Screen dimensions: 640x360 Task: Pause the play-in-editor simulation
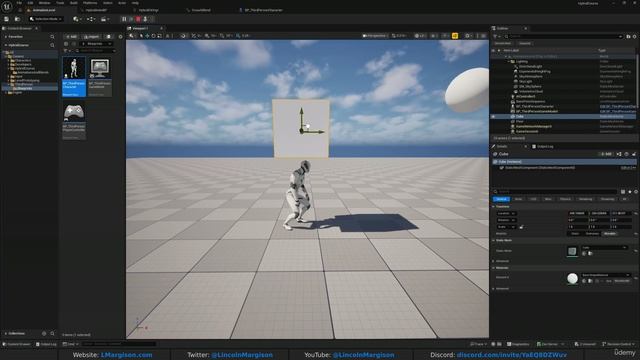pyautogui.click(x=124, y=19)
